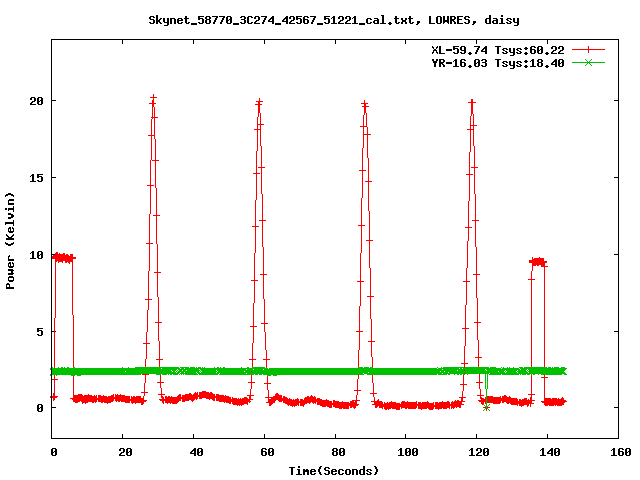Click the Power (Kelvin) axis label
This screenshot has width=640, height=480.
pyautogui.click(x=10, y=241)
